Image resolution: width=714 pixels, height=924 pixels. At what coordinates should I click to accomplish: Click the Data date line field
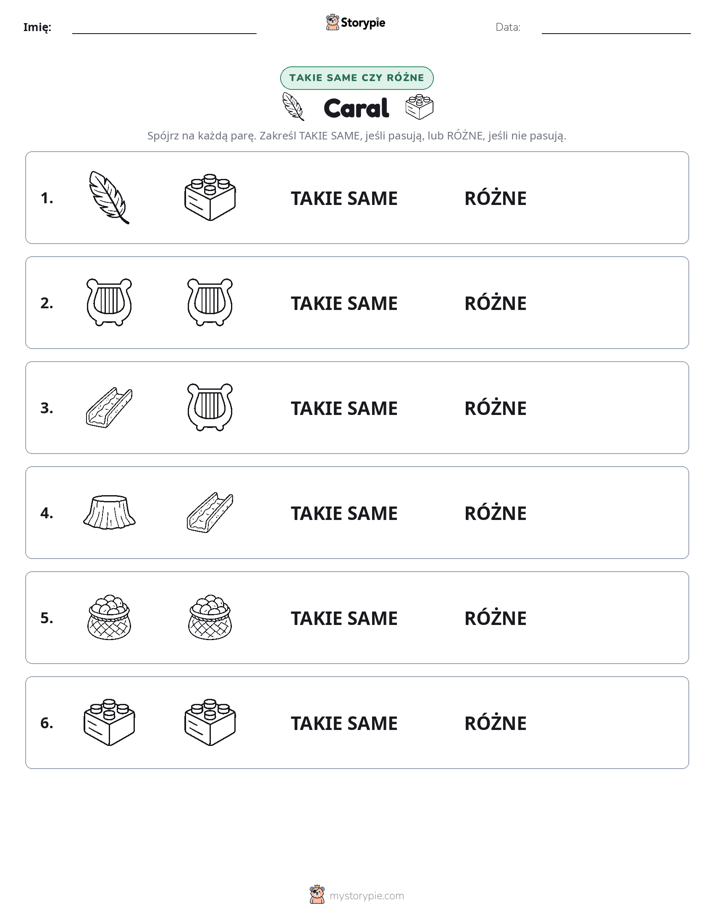click(616, 28)
